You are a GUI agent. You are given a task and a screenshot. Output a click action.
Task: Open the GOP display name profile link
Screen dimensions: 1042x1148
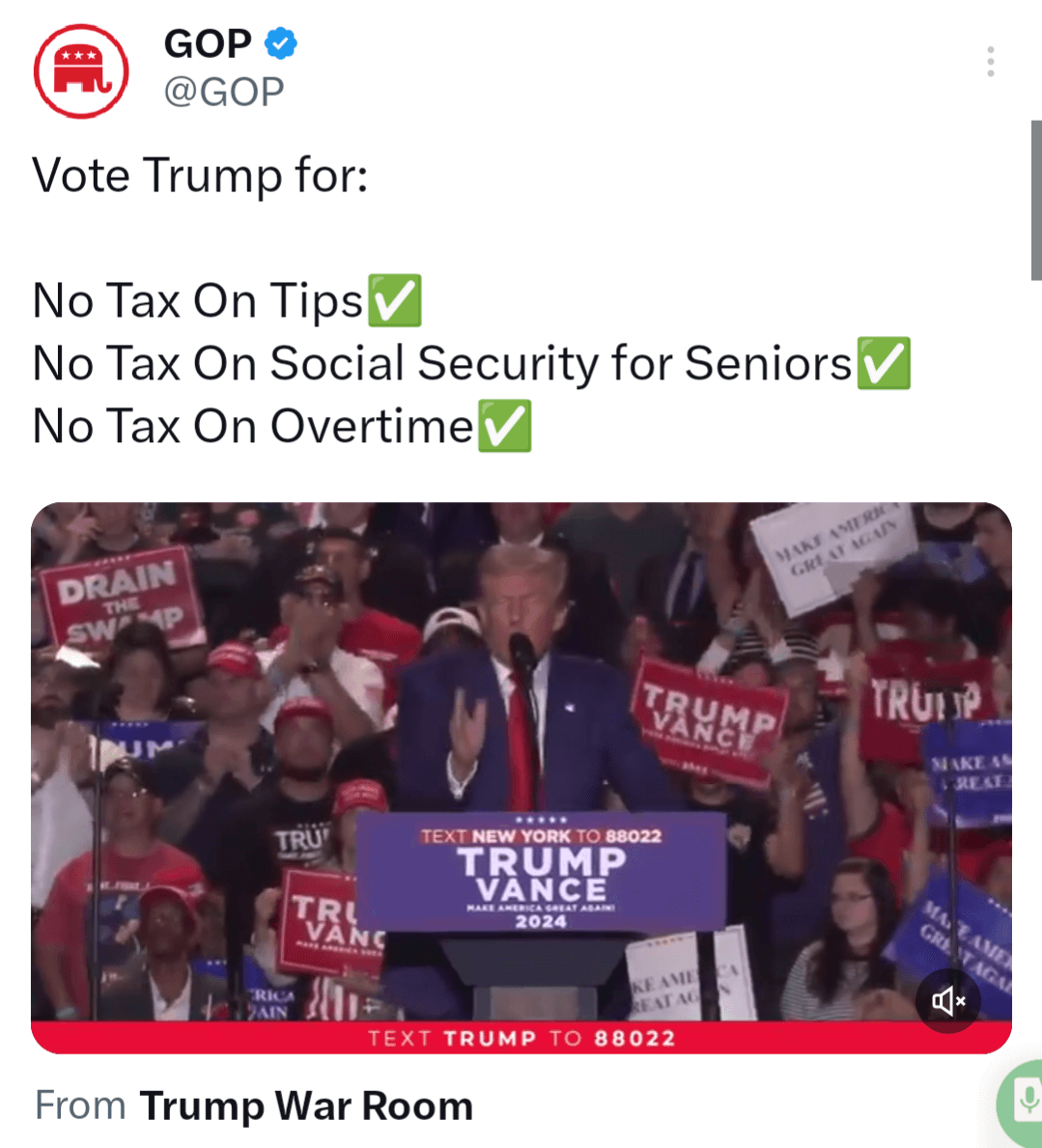coord(208,43)
